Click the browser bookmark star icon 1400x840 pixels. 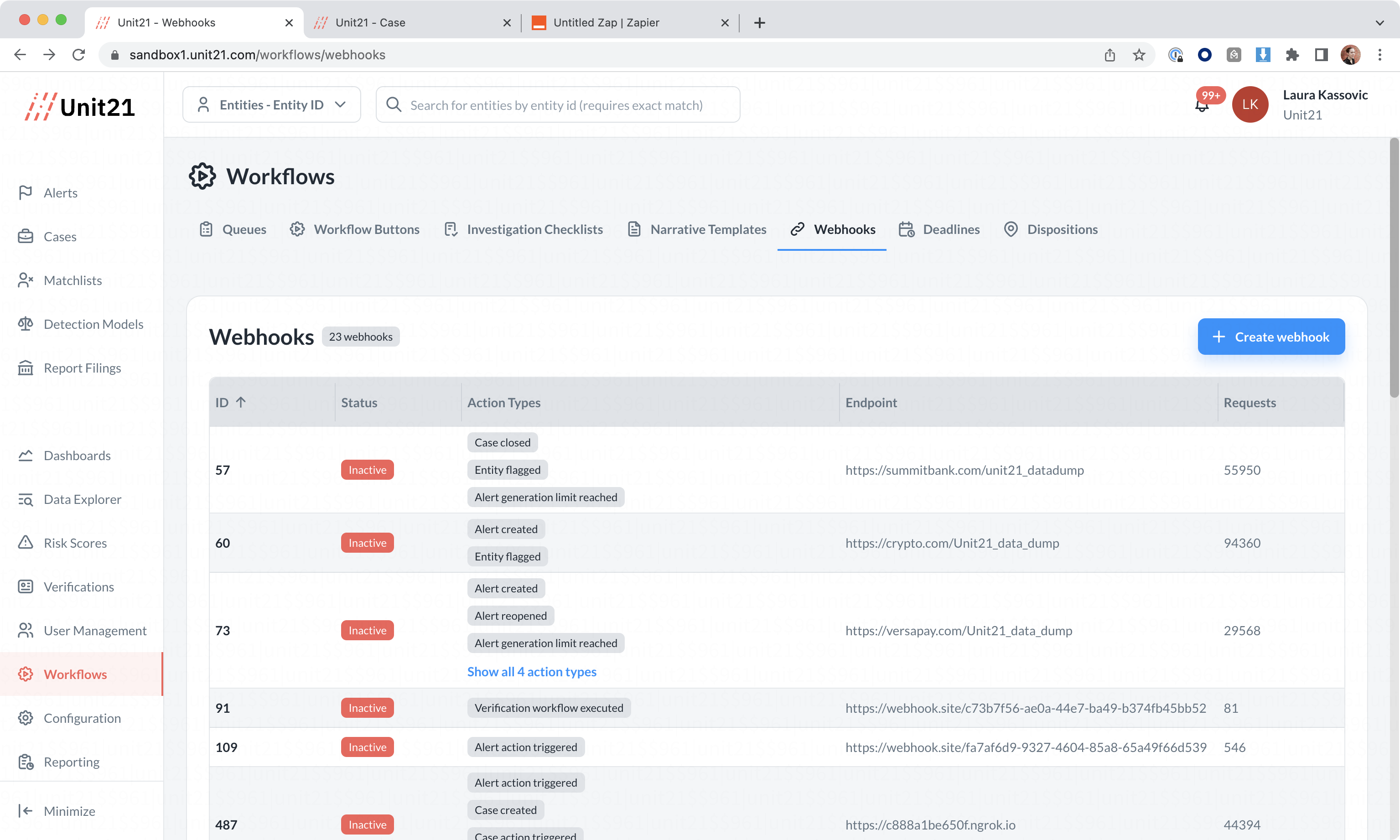pyautogui.click(x=1139, y=55)
